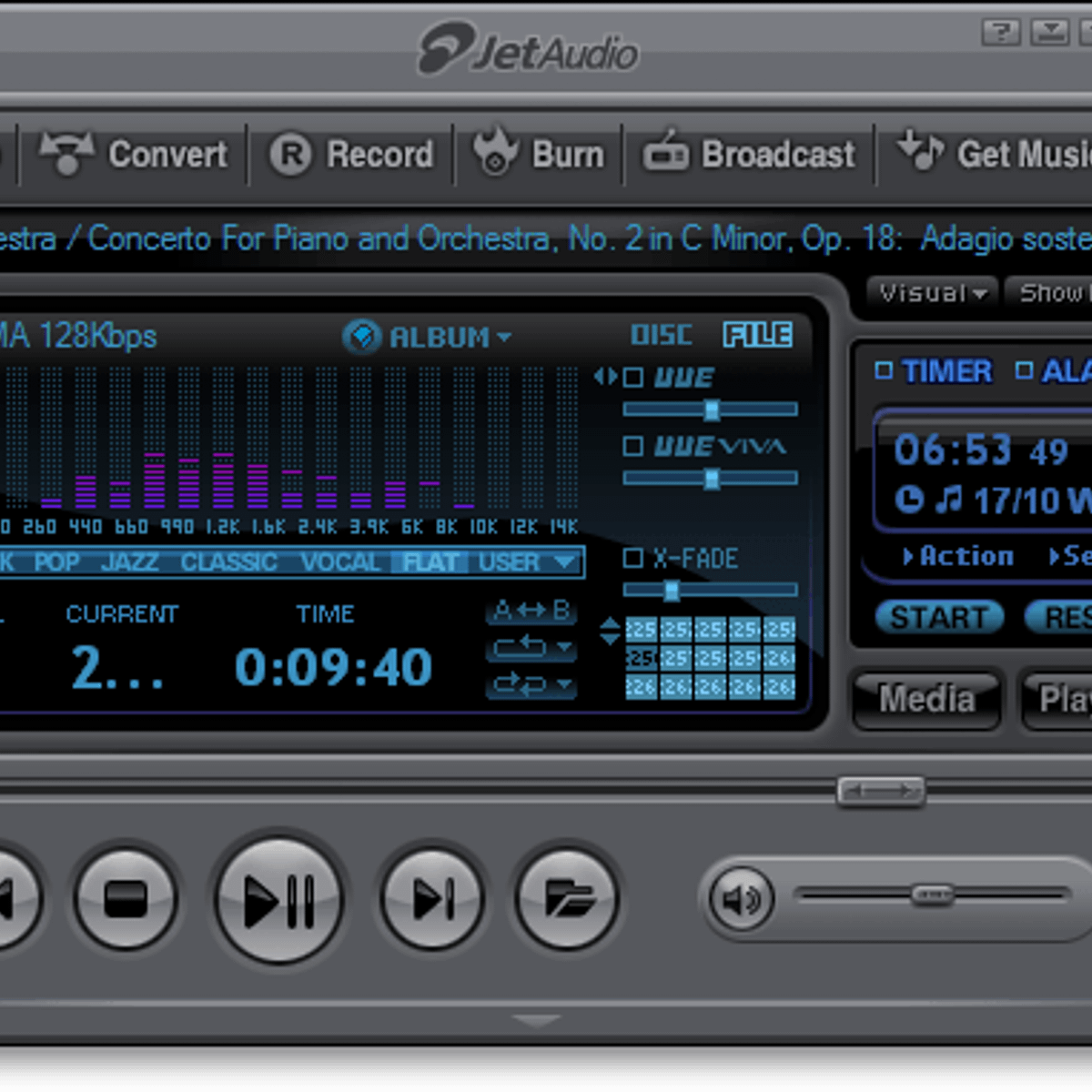Click the seek bar position handle
Viewport: 1092px width, 1092px height.
point(880,791)
